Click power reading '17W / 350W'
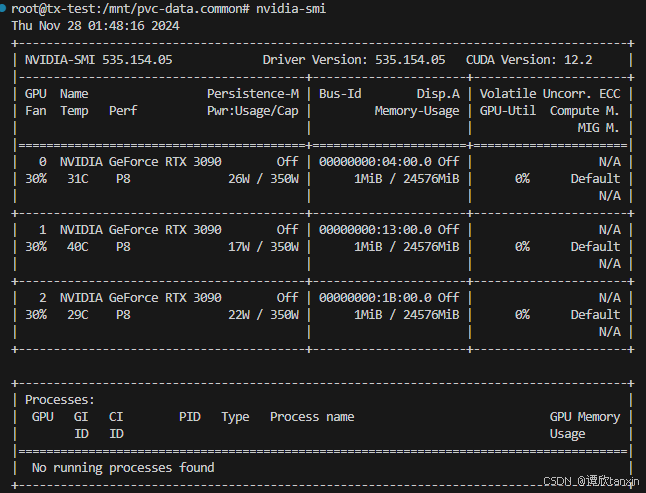 tap(264, 247)
